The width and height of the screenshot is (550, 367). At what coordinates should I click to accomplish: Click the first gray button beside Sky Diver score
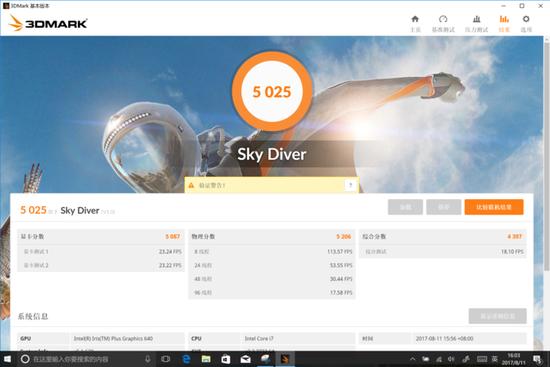pyautogui.click(x=405, y=207)
